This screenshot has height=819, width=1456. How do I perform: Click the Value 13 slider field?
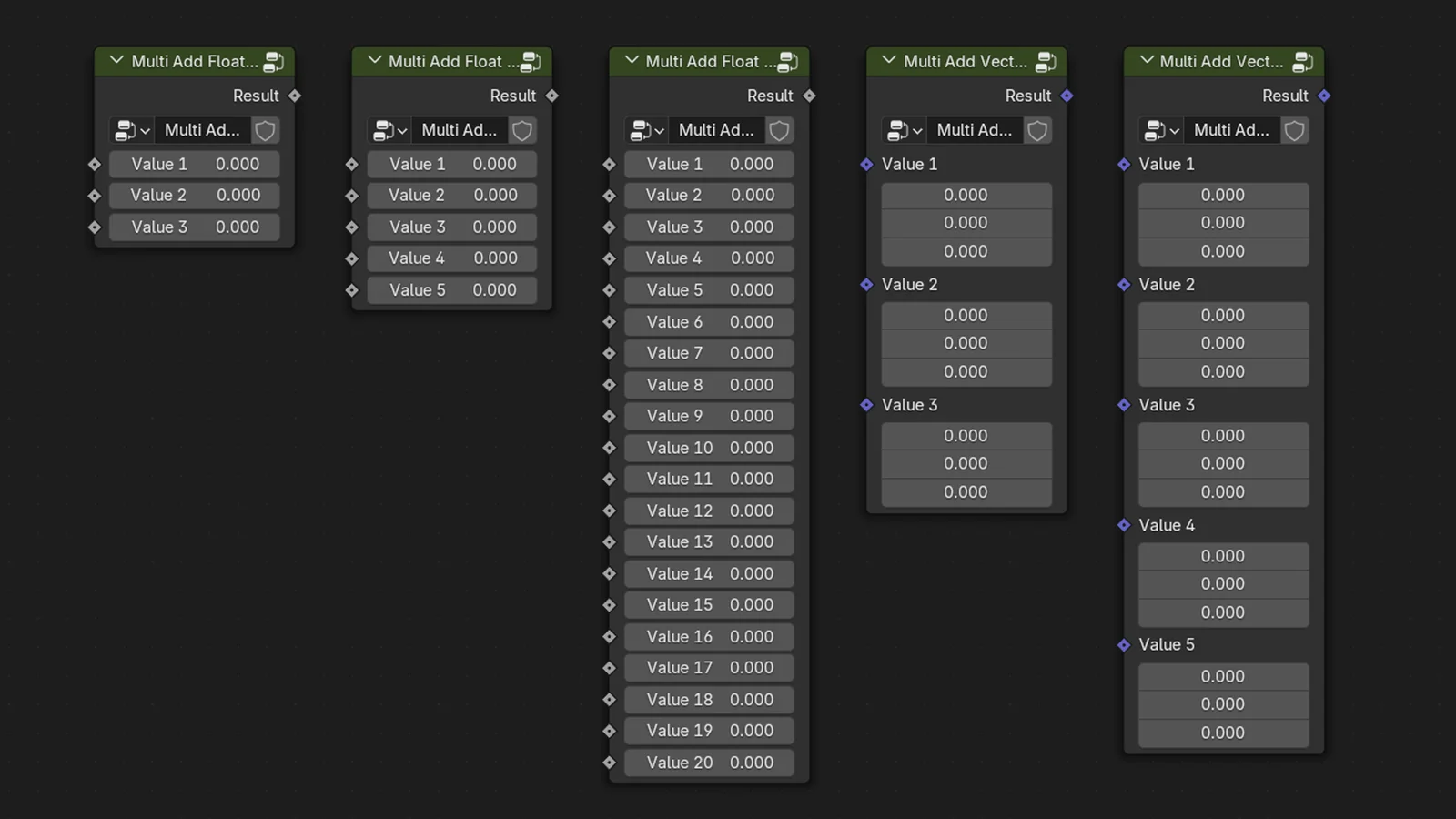709,542
